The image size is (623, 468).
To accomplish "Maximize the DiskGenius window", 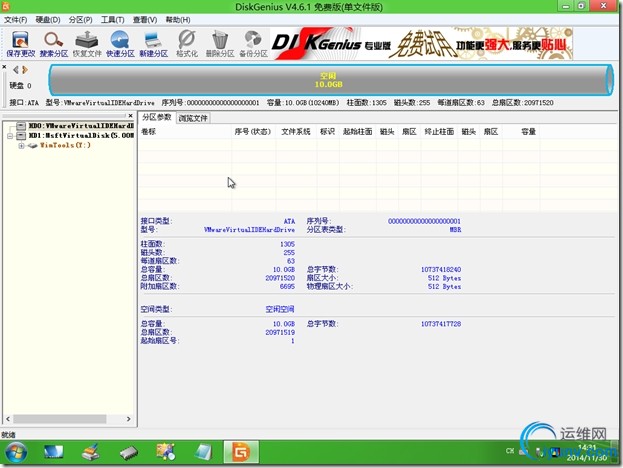I will (581, 6).
